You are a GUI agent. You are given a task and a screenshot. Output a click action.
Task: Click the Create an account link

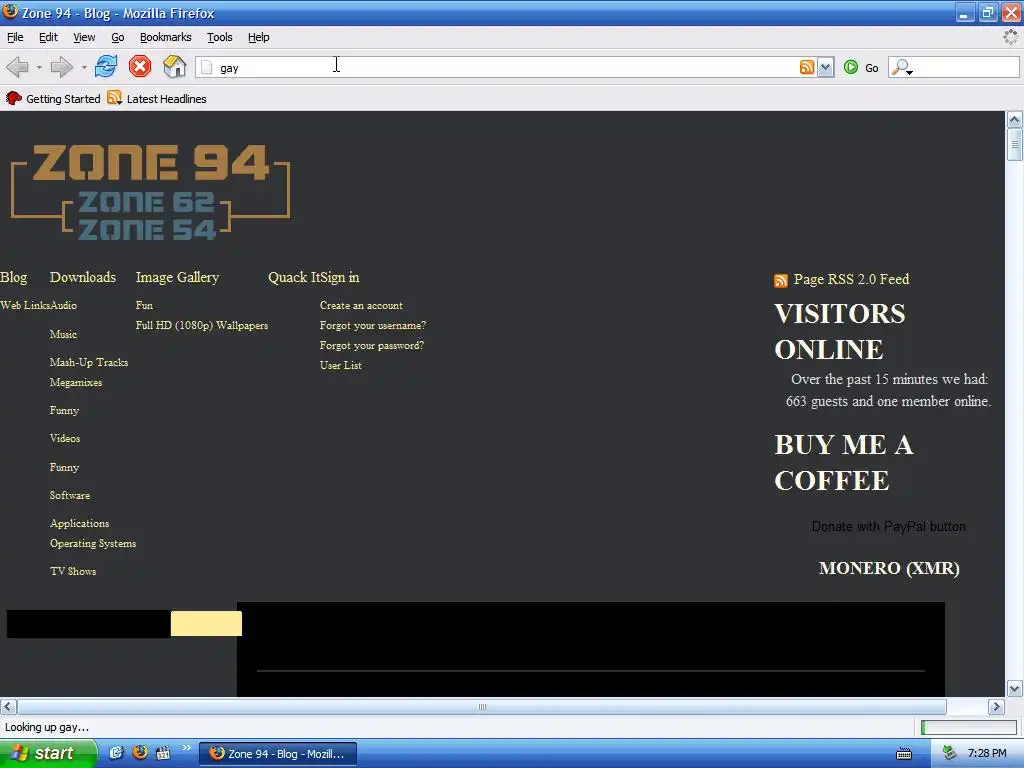click(361, 306)
